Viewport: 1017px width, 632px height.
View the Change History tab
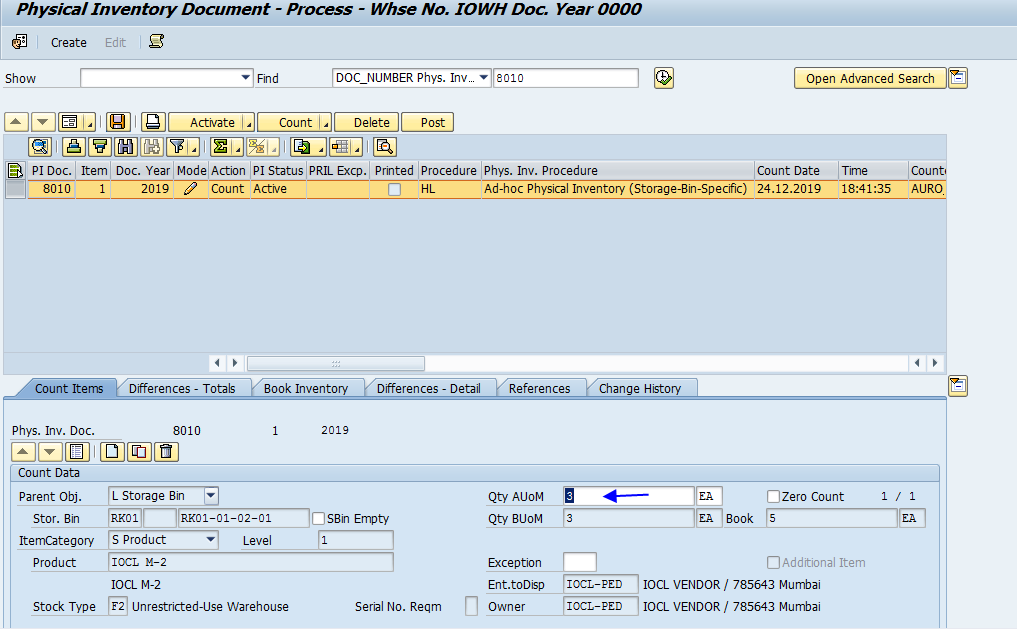coord(640,389)
